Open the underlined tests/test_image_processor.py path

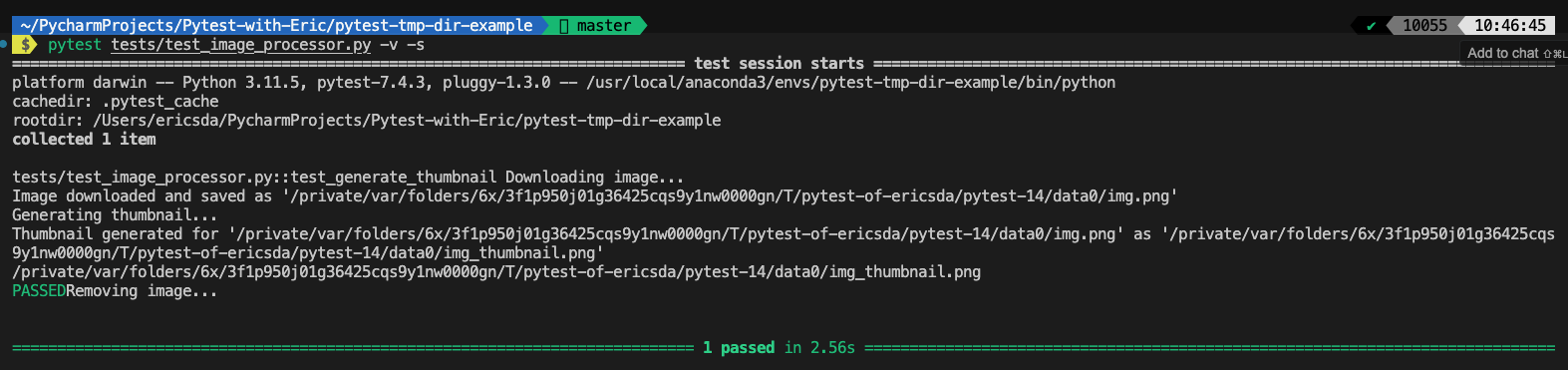(241, 45)
